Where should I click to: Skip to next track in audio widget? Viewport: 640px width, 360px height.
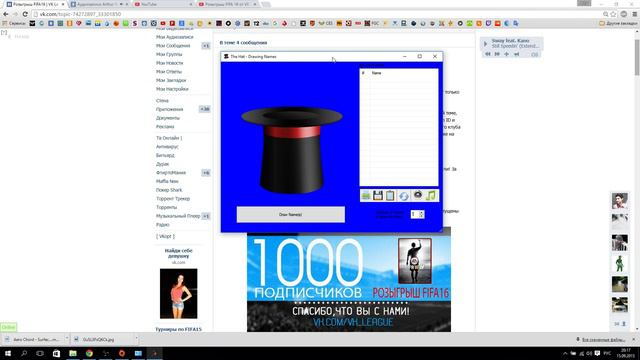(497, 54)
